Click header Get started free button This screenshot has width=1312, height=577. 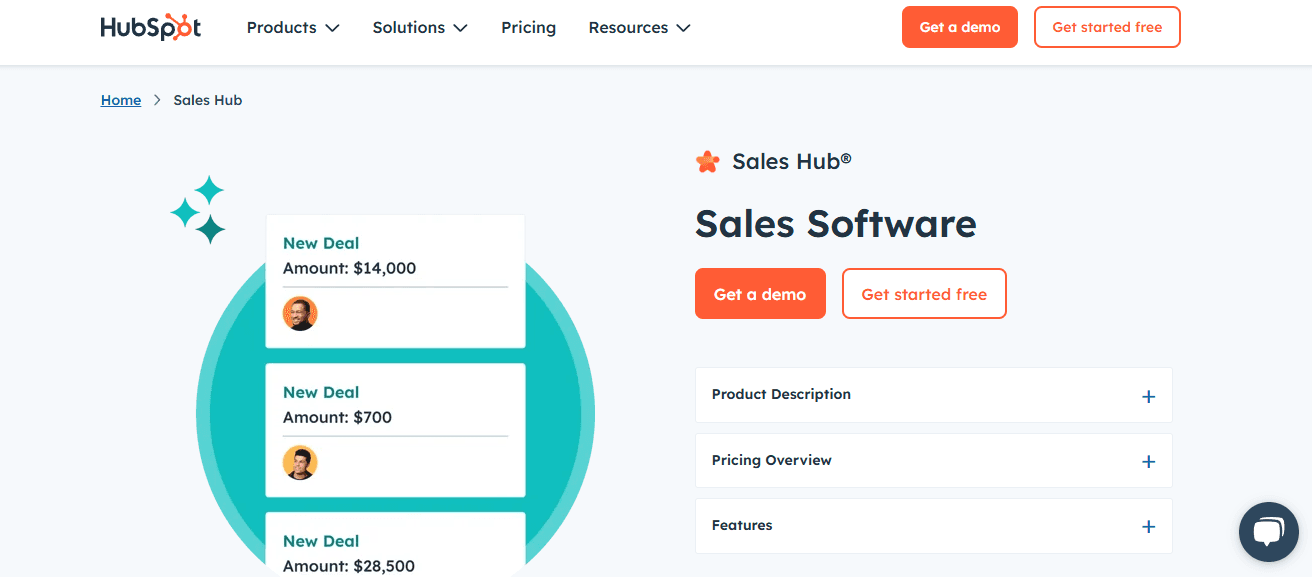(1107, 27)
